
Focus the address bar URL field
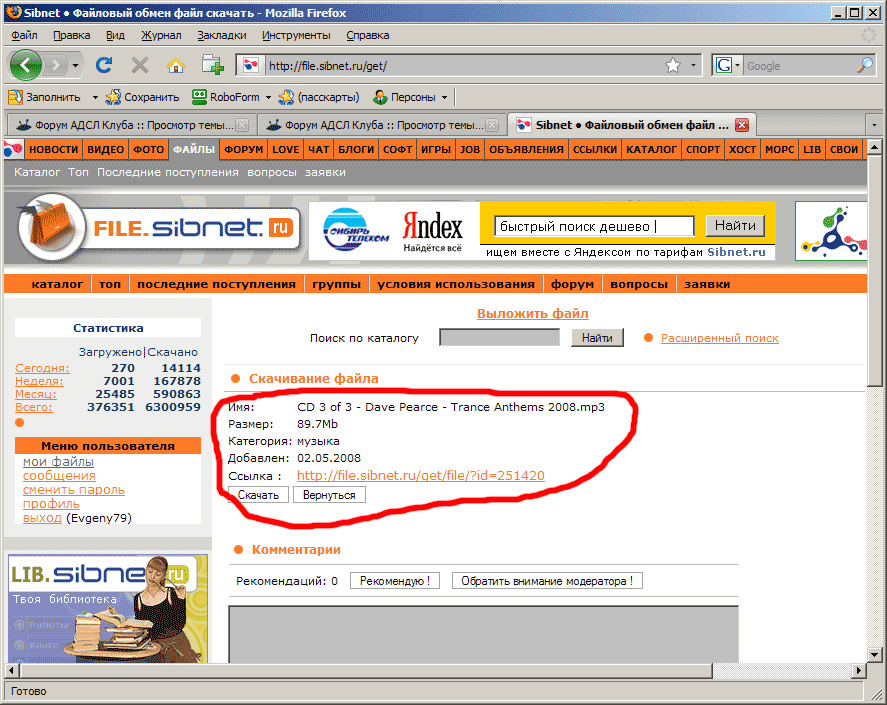point(464,66)
